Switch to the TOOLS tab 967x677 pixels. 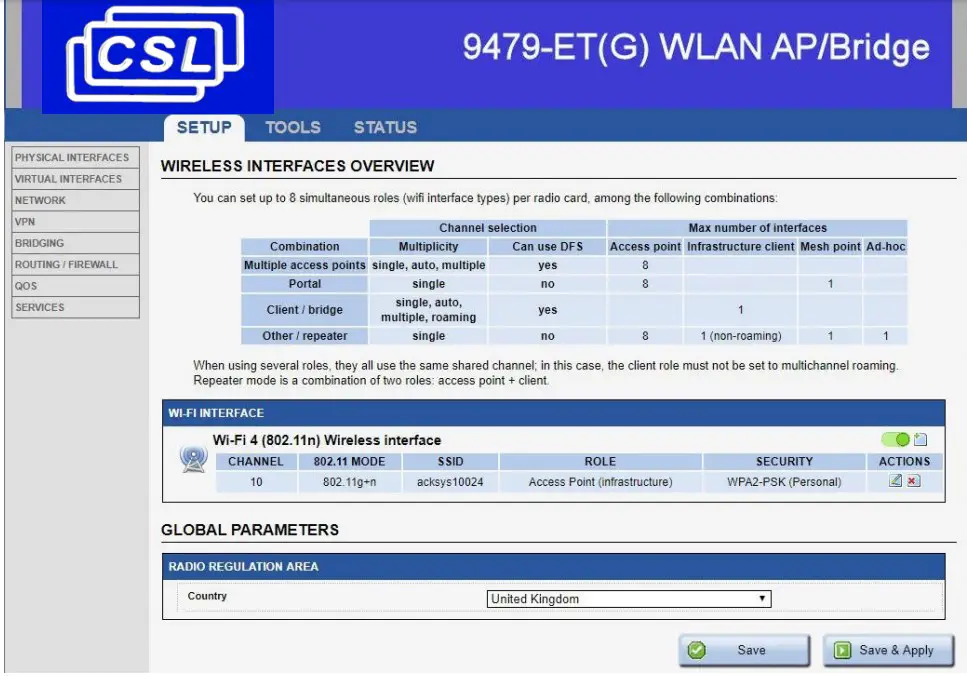(x=292, y=127)
